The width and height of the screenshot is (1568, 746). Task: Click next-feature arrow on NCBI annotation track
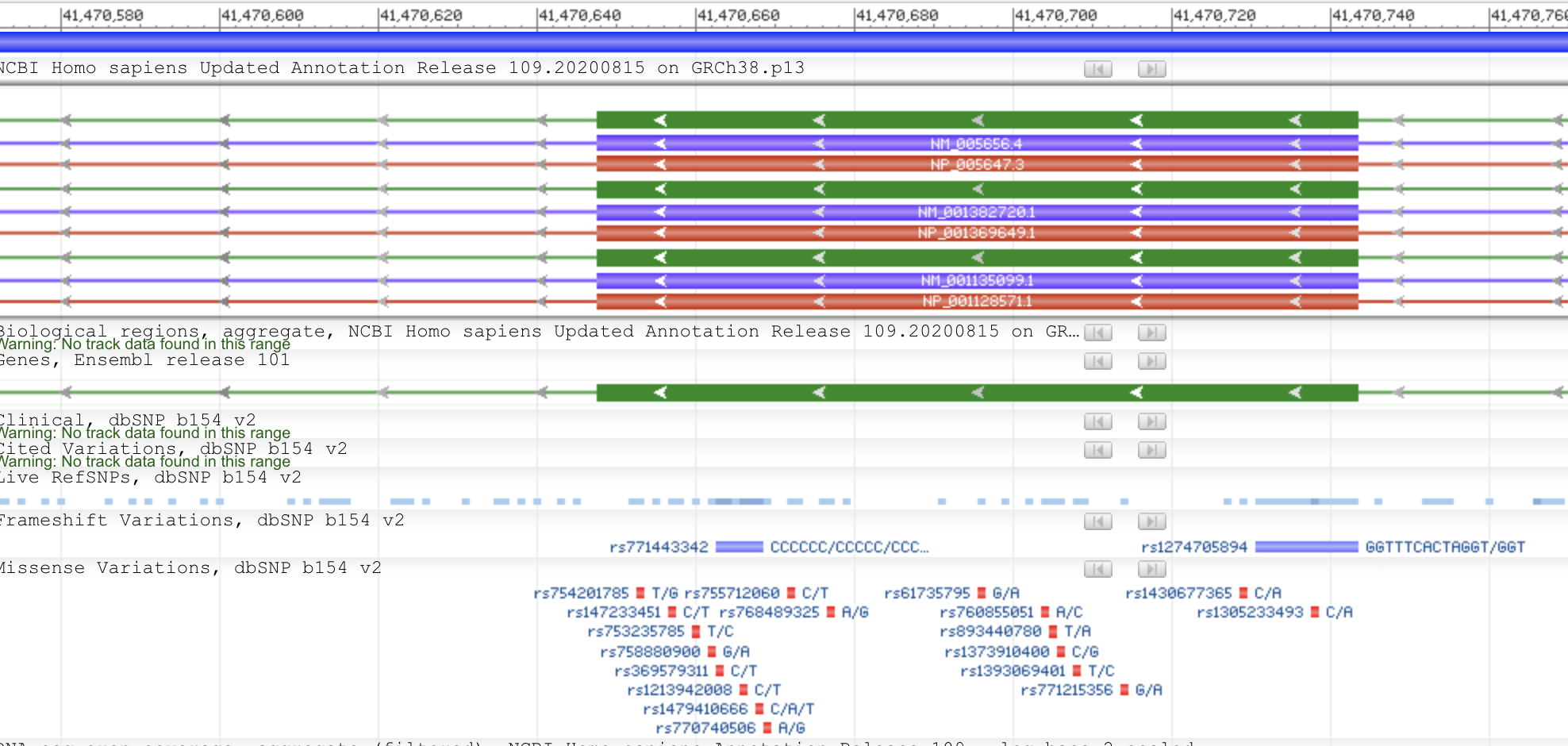(1151, 69)
